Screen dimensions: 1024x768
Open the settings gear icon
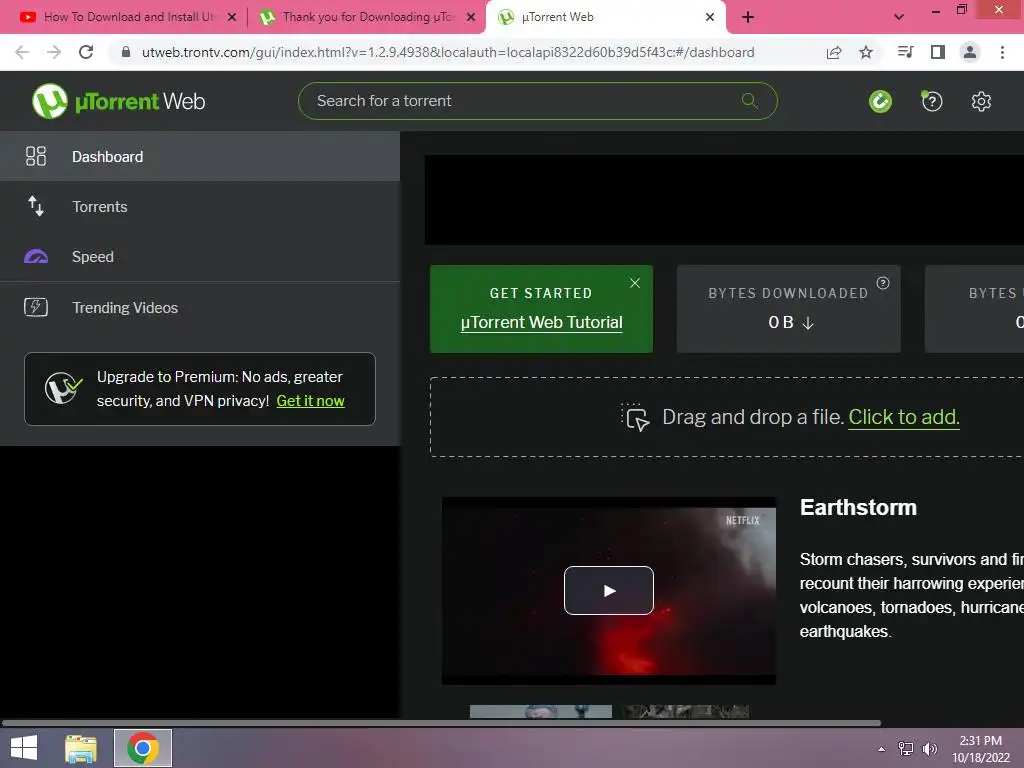pyautogui.click(x=981, y=101)
